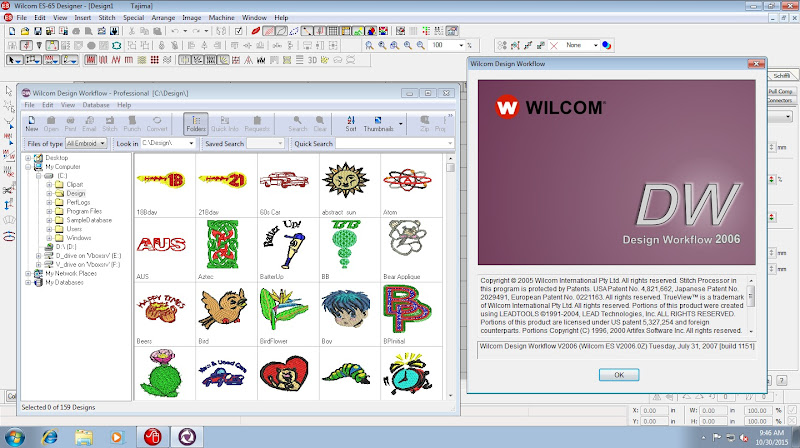This screenshot has width=800, height=448.
Task: Click the blue color wheel swatch icon
Action: click(607, 45)
